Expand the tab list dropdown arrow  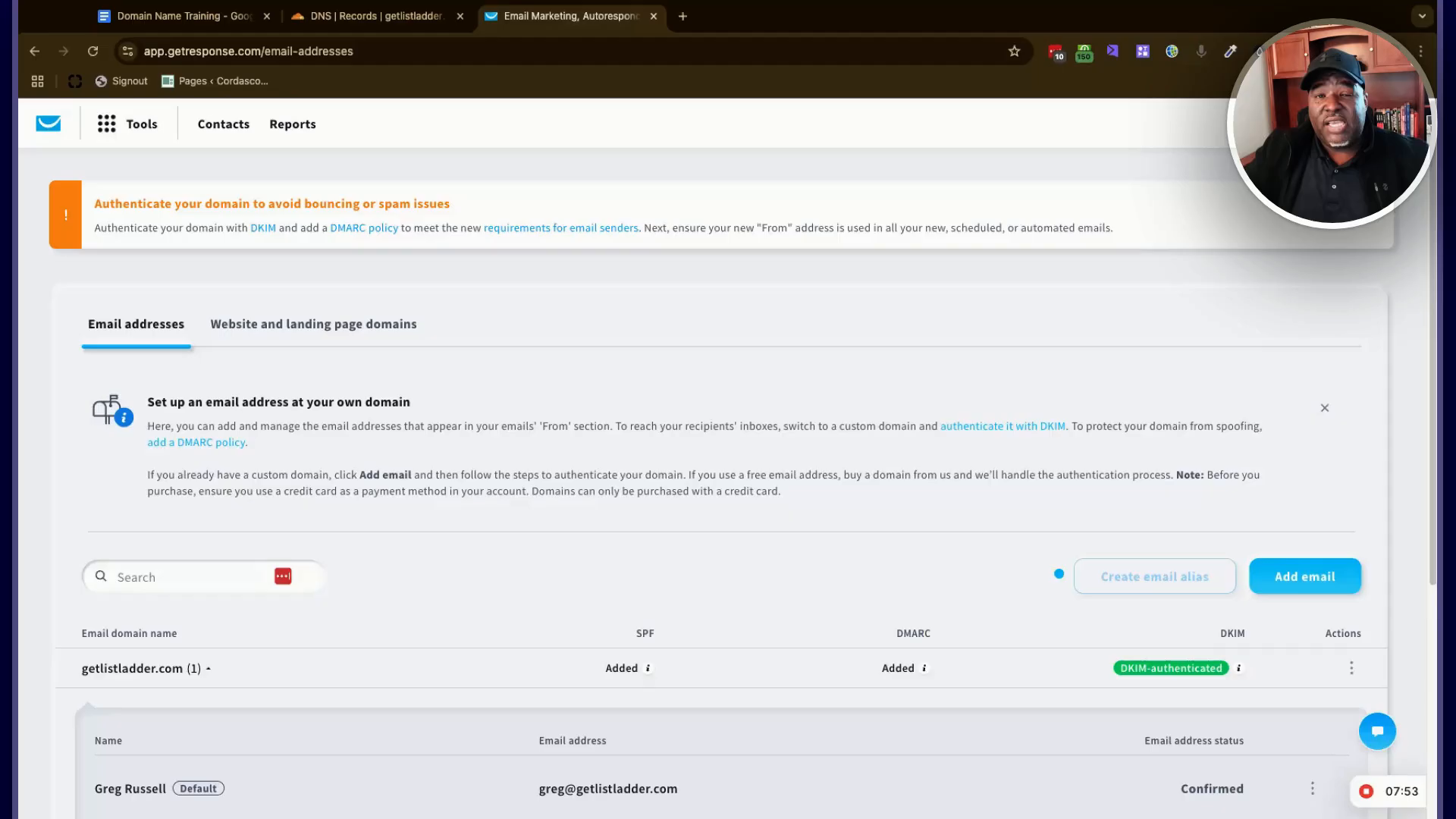[x=1422, y=16]
